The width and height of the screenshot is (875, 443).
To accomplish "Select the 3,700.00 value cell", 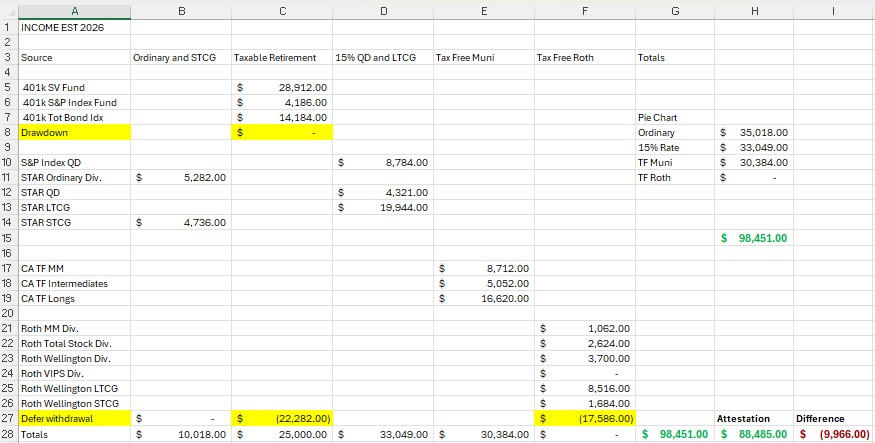I will coord(585,359).
